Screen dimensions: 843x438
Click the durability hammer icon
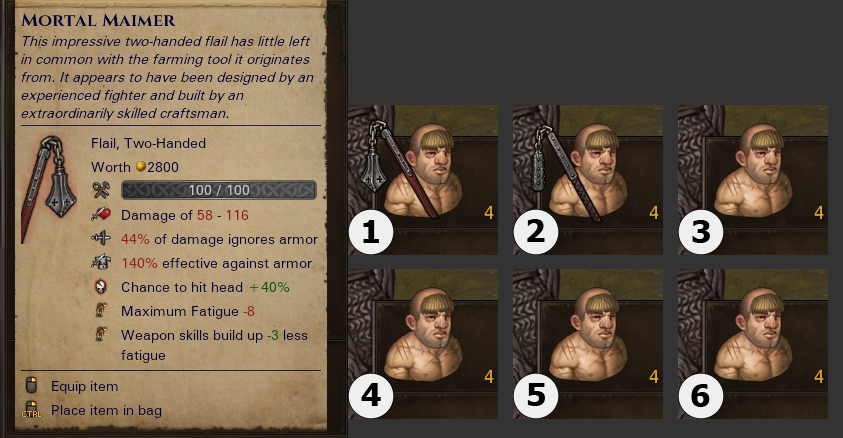click(x=101, y=190)
